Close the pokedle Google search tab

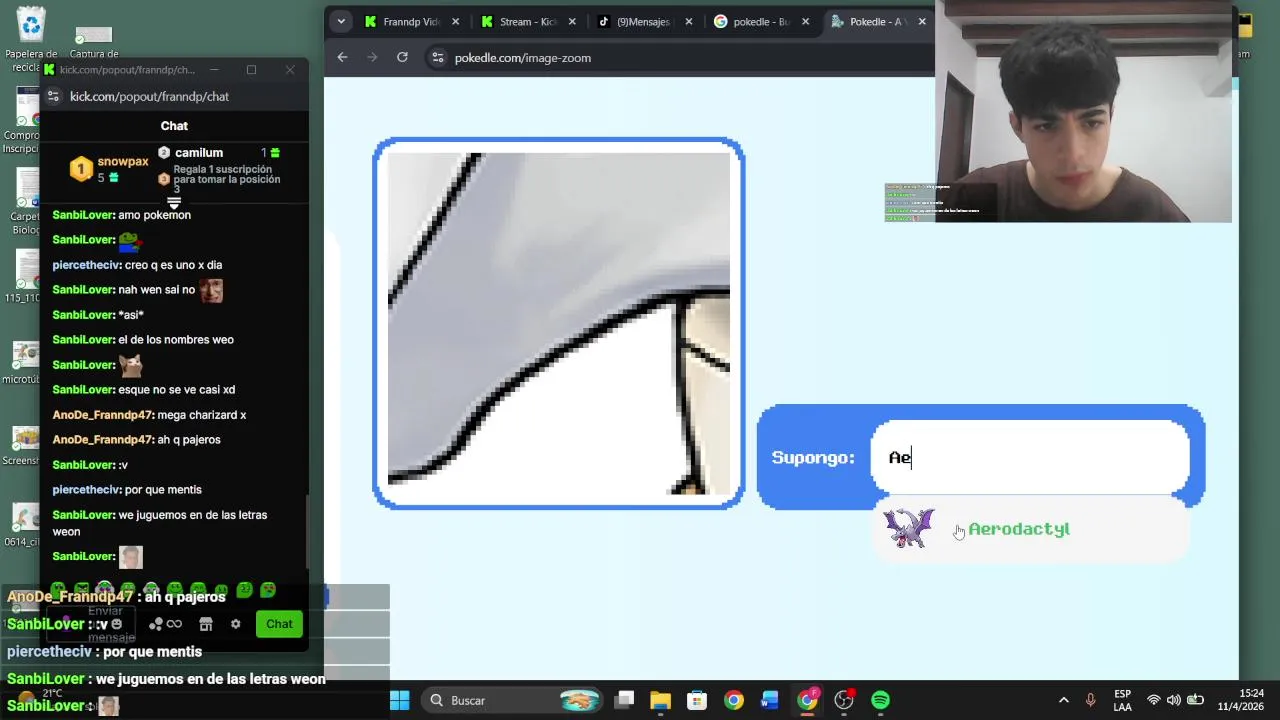click(805, 21)
